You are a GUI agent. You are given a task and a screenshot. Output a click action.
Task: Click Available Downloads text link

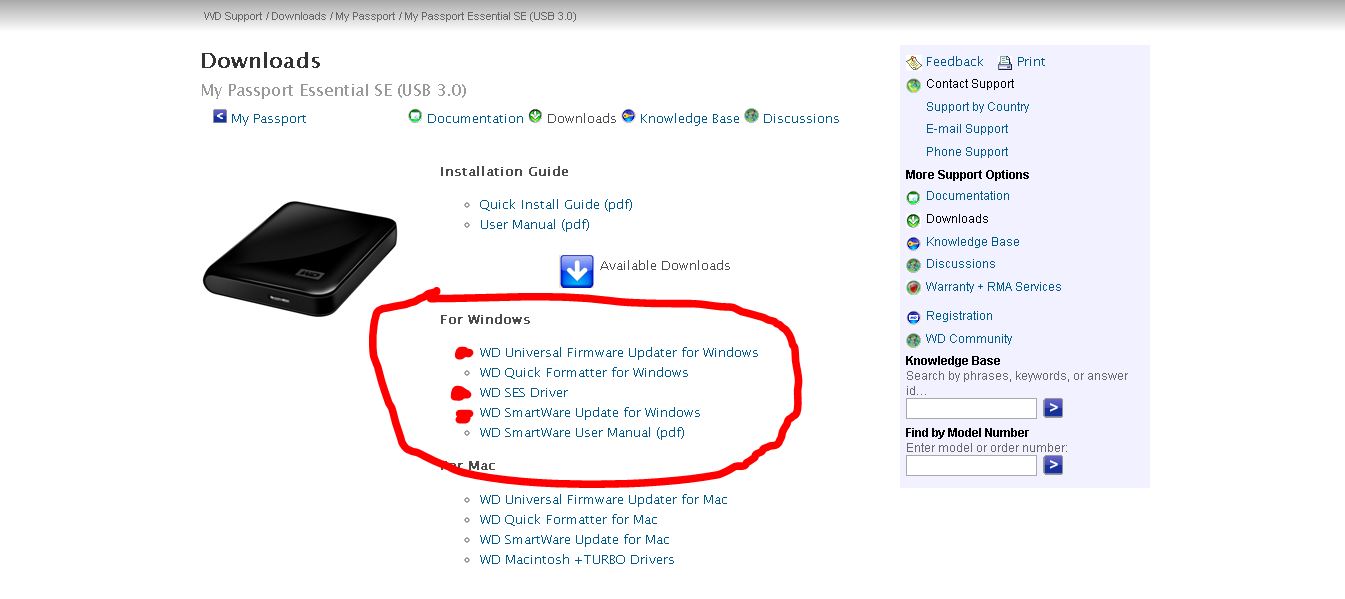(x=665, y=265)
